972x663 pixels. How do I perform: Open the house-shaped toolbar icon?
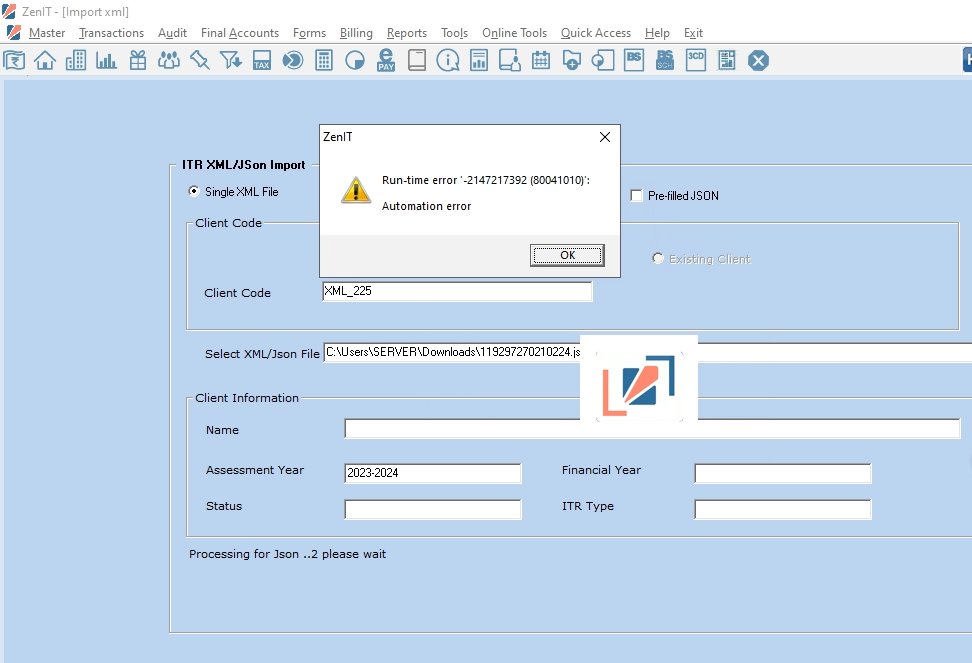click(45, 60)
